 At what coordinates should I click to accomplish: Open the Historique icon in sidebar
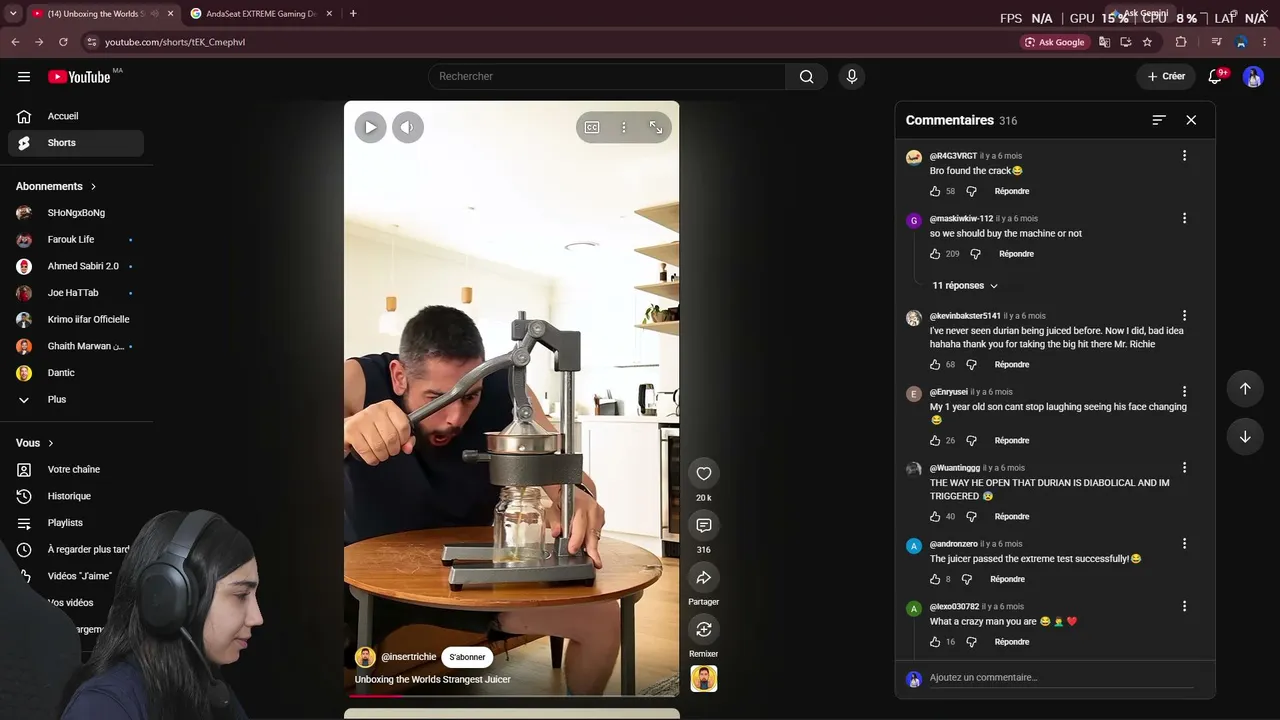24,496
